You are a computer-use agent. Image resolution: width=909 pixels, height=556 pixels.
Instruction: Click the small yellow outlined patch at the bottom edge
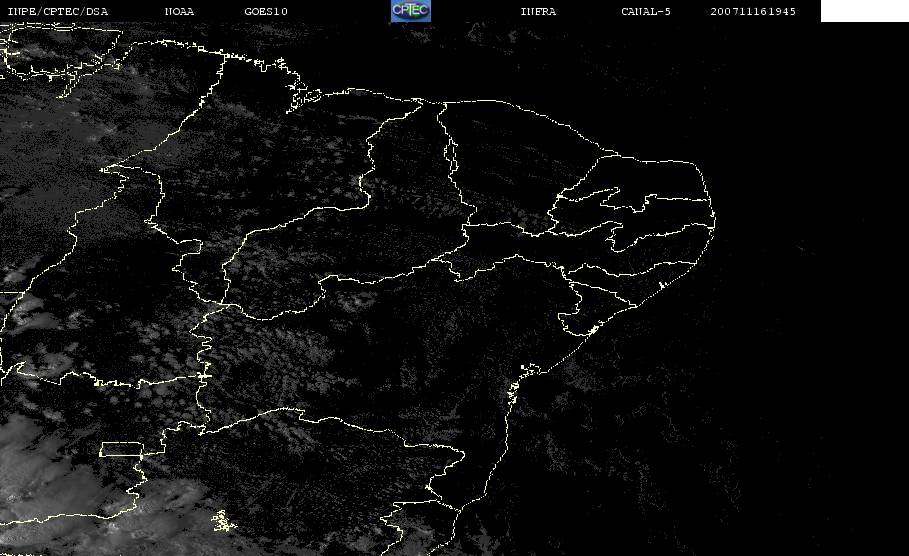click(x=221, y=520)
